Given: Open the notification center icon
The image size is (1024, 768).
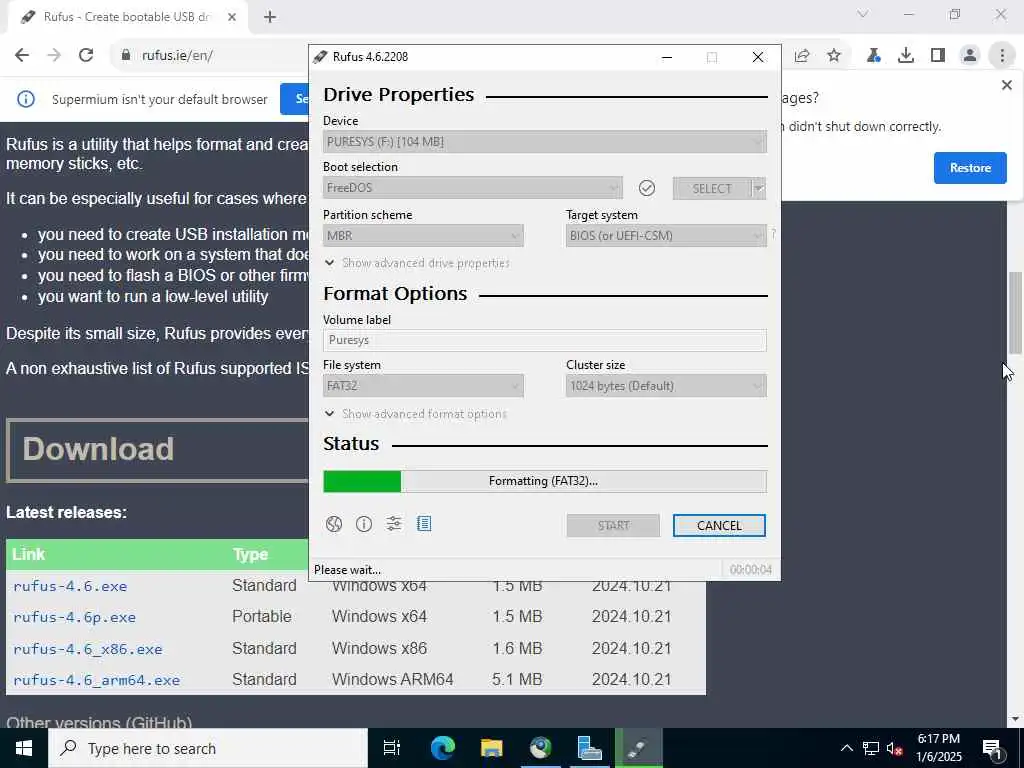Looking at the screenshot, I should coord(992,748).
